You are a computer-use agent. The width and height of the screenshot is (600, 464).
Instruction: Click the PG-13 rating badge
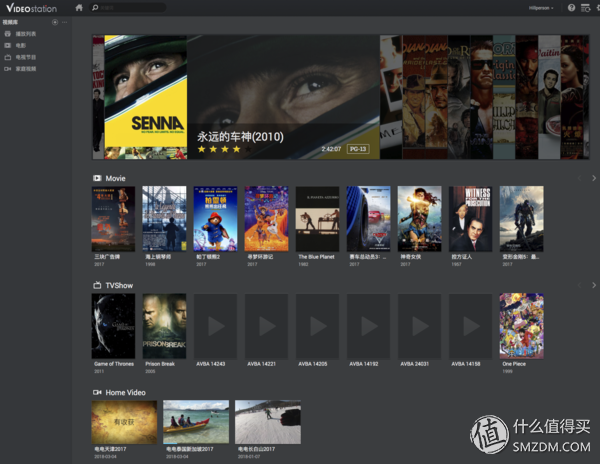[358, 149]
